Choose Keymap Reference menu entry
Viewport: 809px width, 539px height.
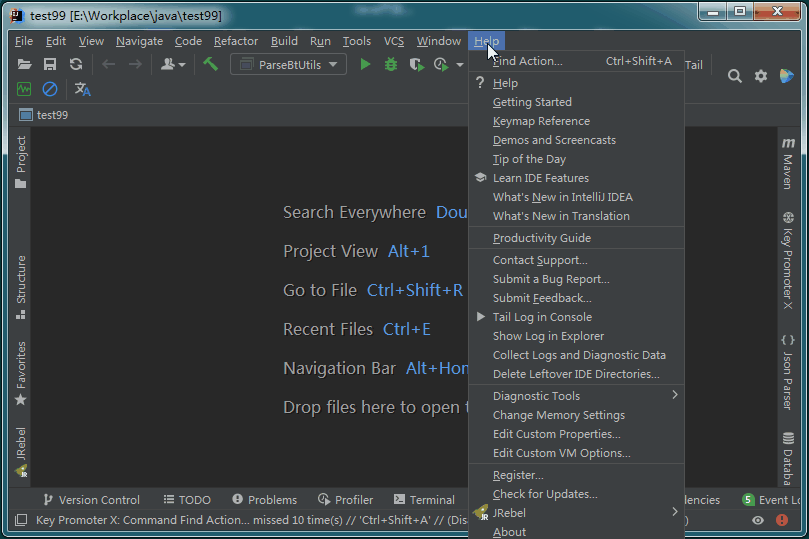[576, 121]
